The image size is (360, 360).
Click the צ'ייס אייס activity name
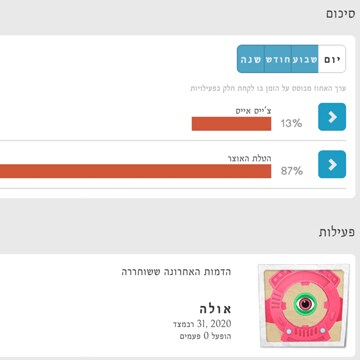tap(254, 111)
